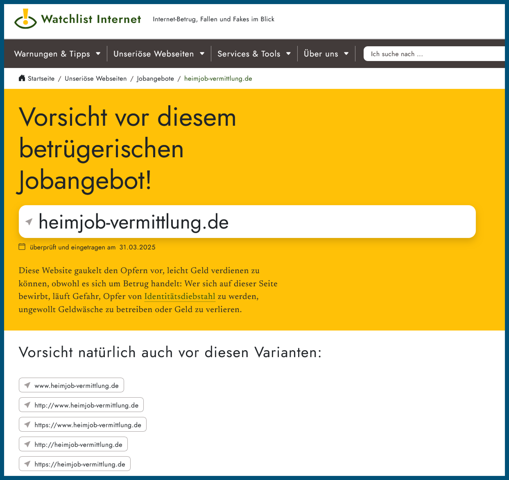Click heimjob-vermittlung.de breadcrumb entry
This screenshot has height=480, width=509.
tap(218, 79)
